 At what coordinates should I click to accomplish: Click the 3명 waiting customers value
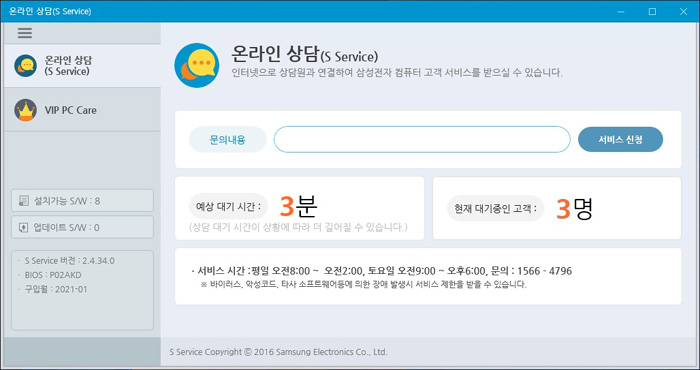coord(574,208)
